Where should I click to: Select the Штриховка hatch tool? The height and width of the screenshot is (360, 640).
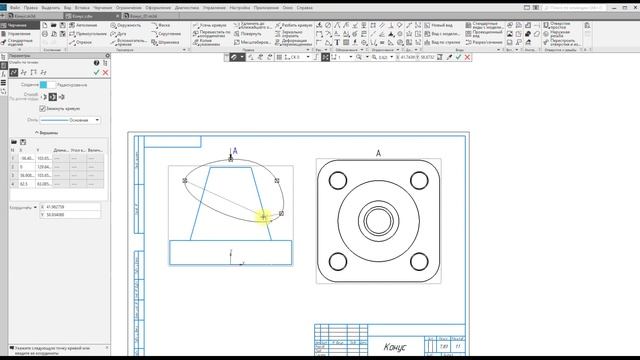(165, 42)
